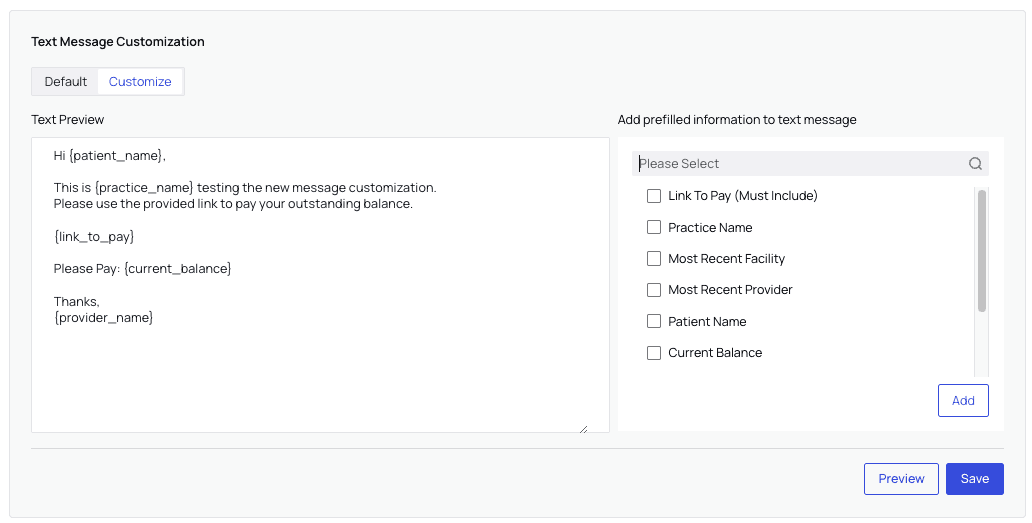1032x523 pixels.
Task: Switch to the Customize tab
Action: point(140,82)
